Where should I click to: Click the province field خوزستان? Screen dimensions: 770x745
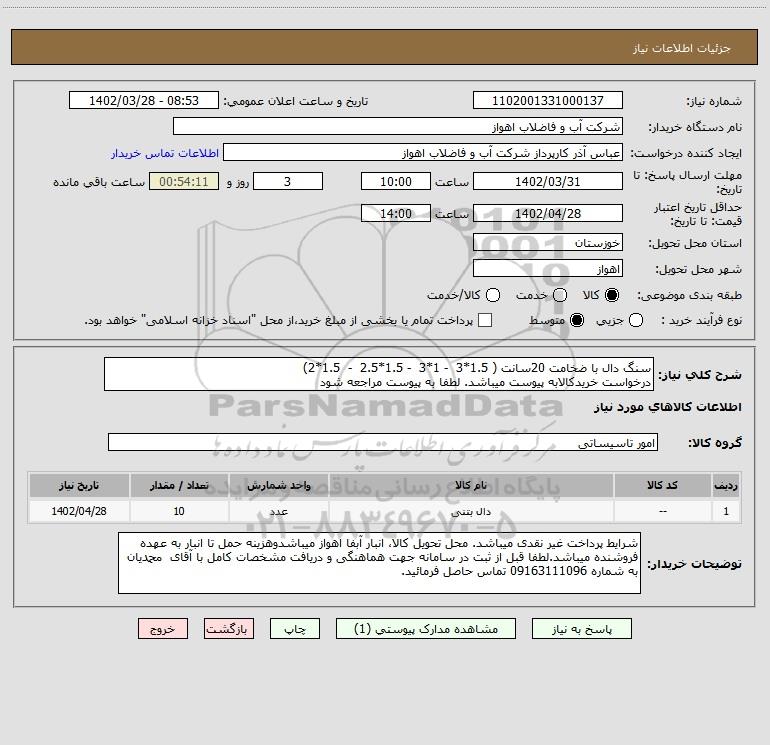click(548, 243)
